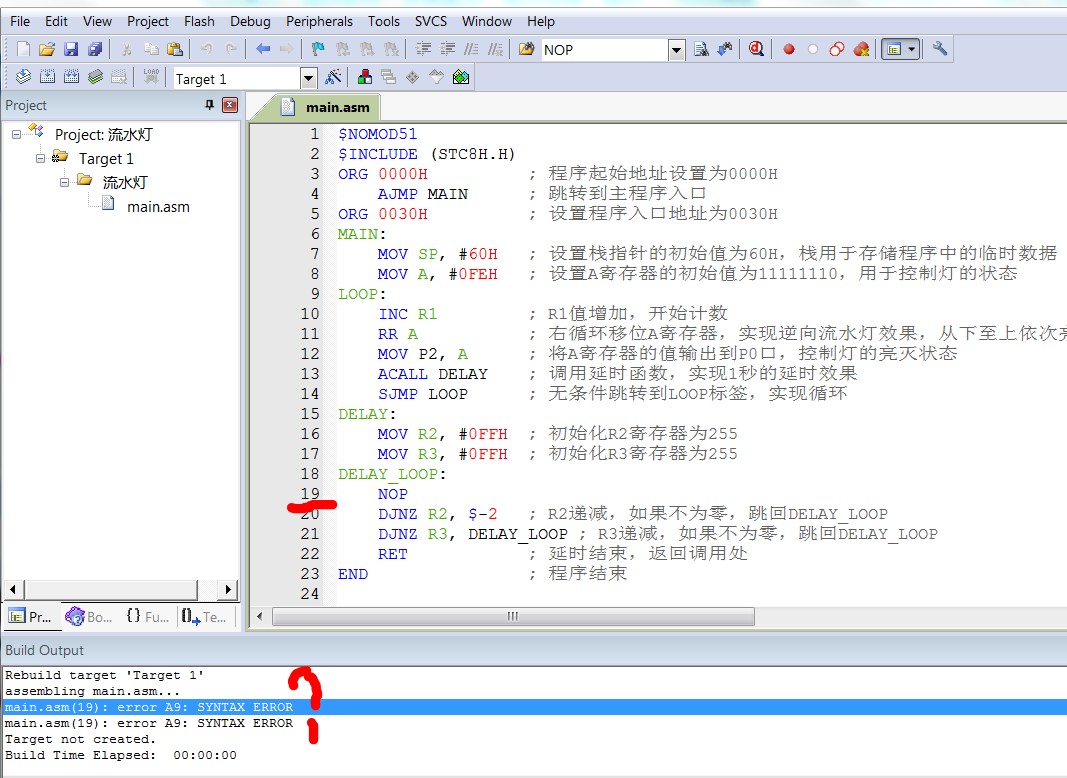Open the Help menu
This screenshot has height=778, width=1067.
click(x=540, y=21)
